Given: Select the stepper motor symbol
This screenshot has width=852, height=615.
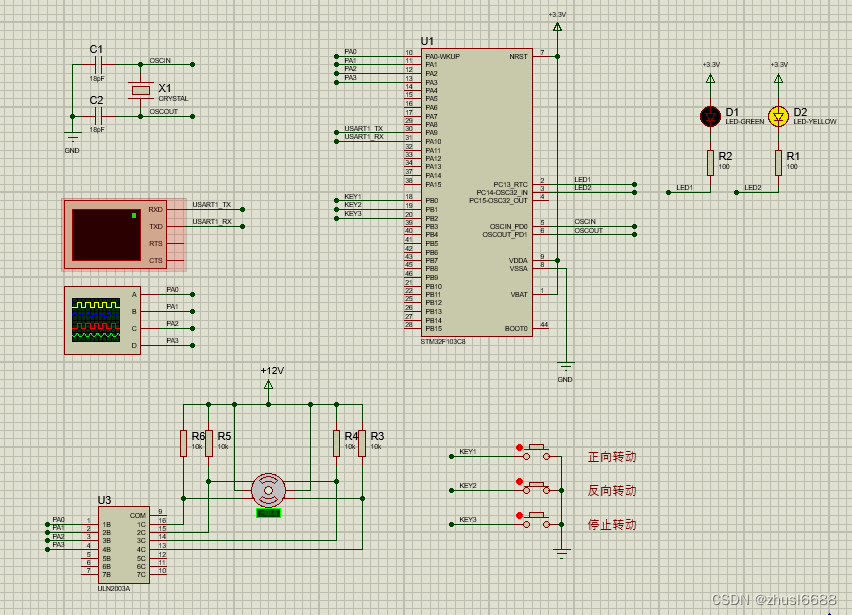Looking at the screenshot, I should pyautogui.click(x=269, y=488).
